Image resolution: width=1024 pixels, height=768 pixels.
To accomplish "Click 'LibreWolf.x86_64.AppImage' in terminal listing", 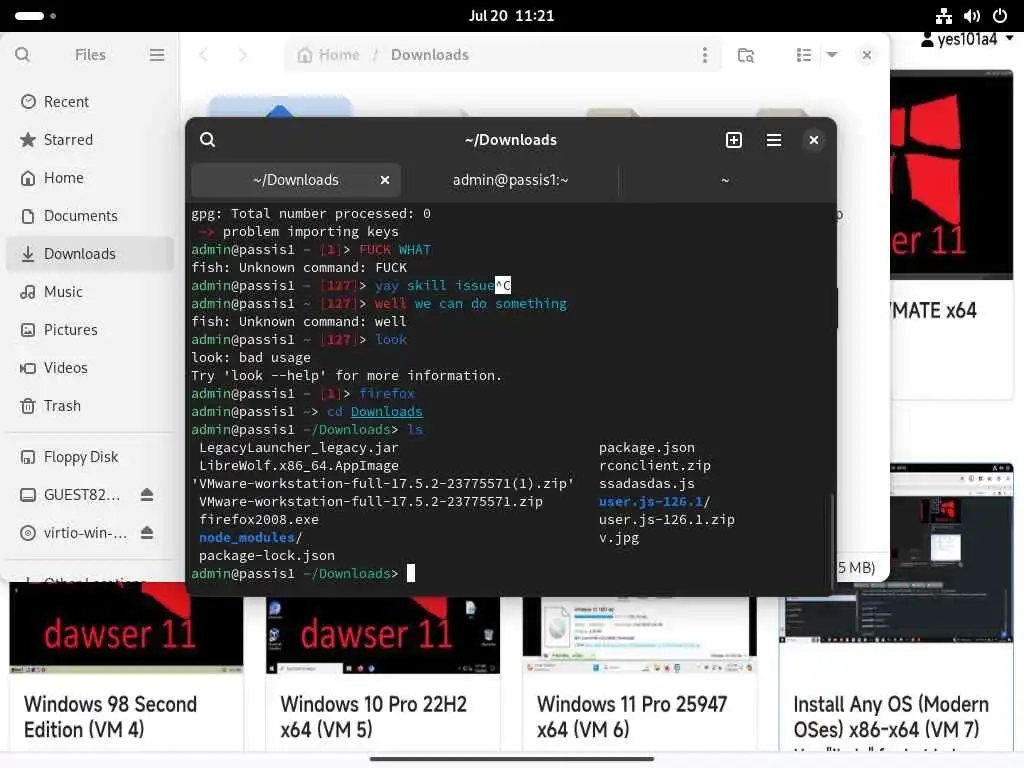I will (298, 466).
